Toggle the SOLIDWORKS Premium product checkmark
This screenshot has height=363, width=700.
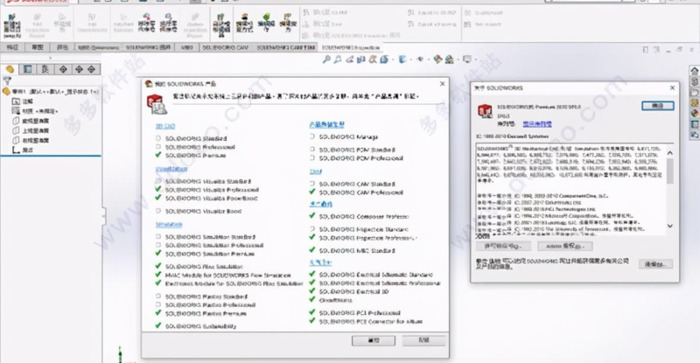tap(158, 155)
